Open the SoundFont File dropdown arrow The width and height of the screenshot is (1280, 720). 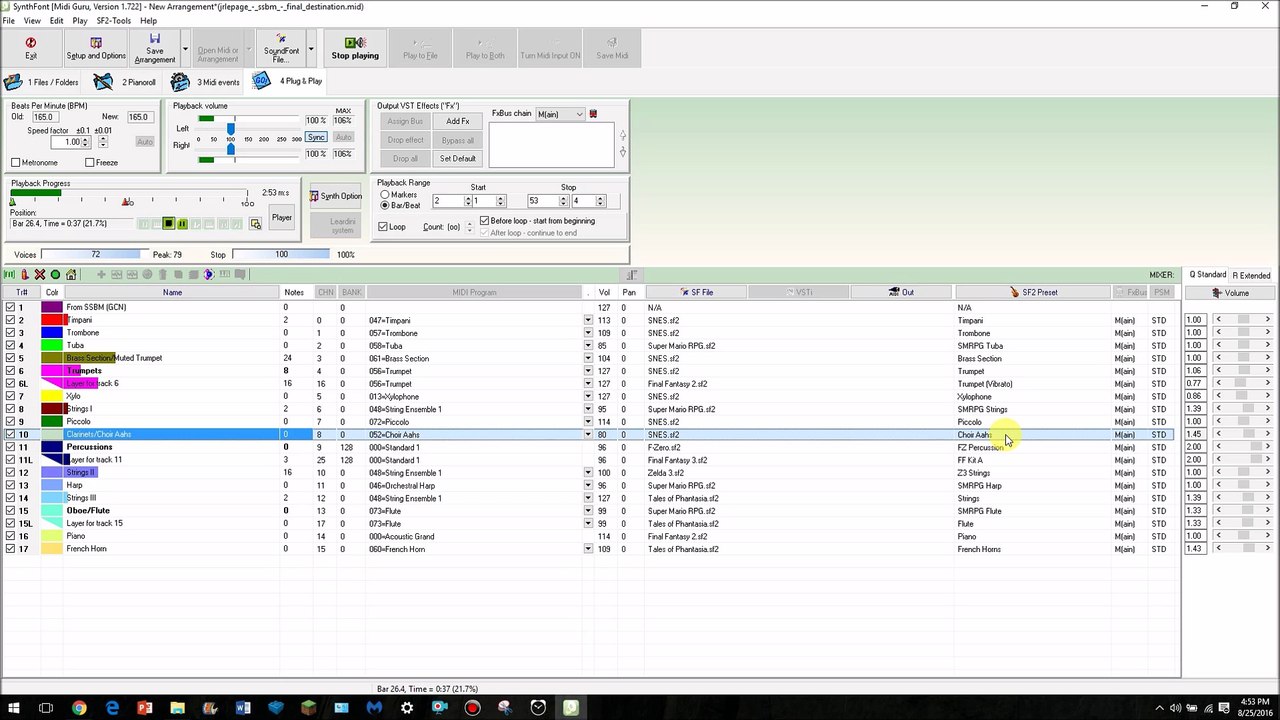(x=311, y=49)
